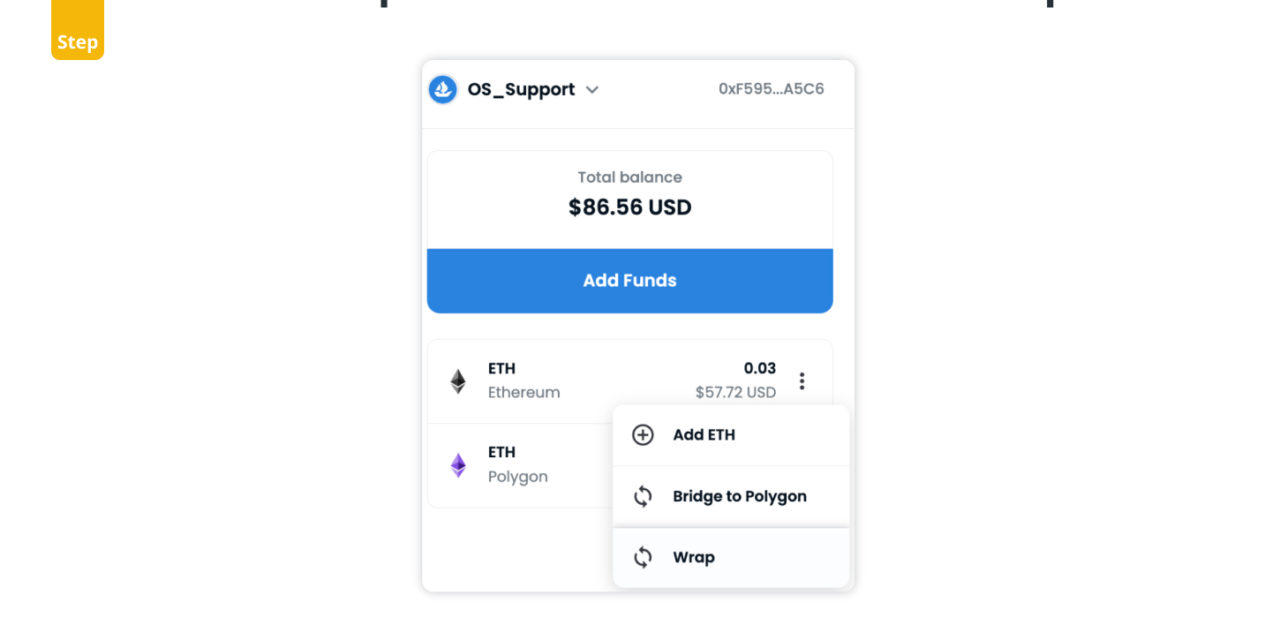Click the swap icon beside Wrap
The width and height of the screenshot is (1280, 640).
[643, 557]
